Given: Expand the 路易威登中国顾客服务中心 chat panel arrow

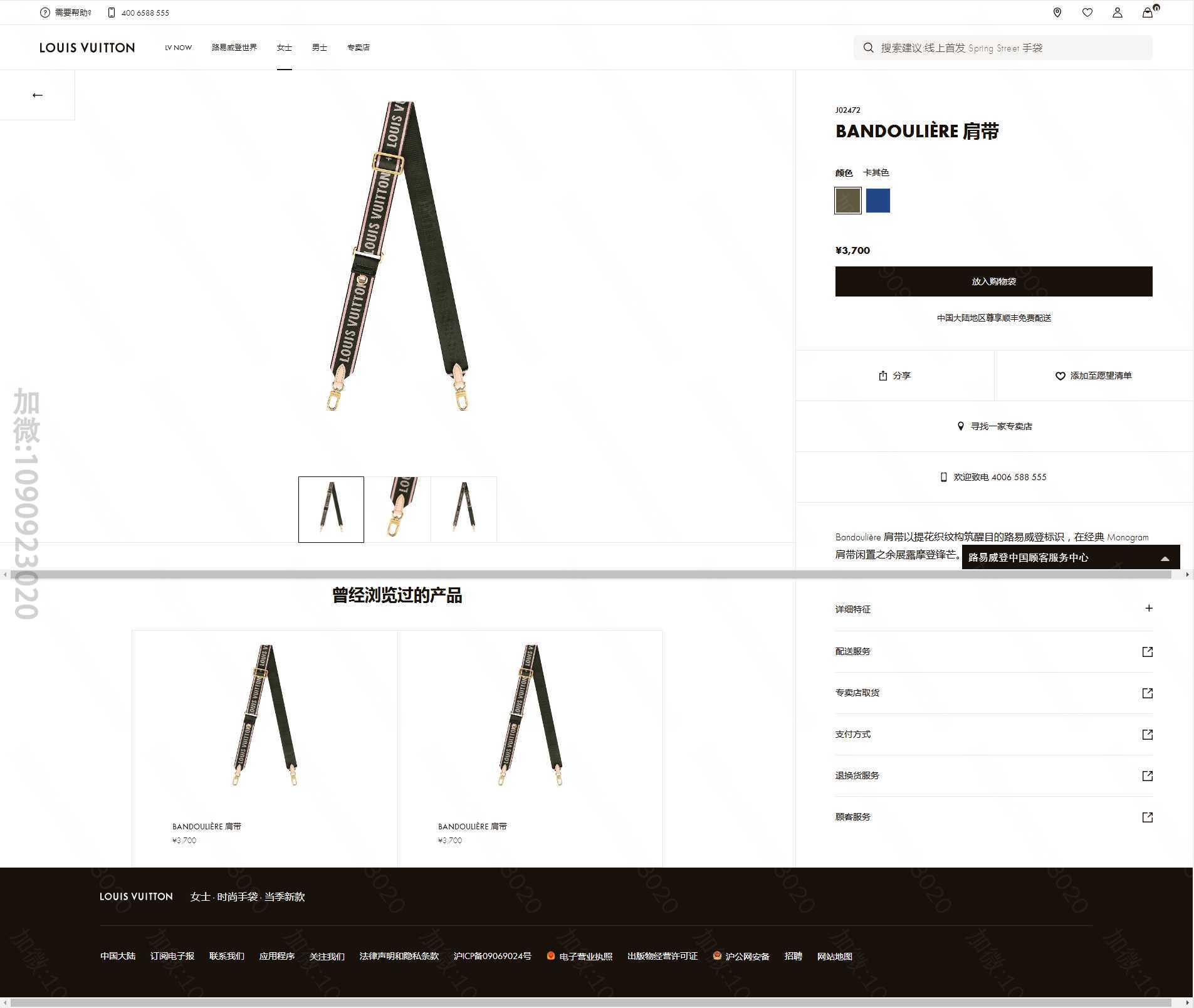Looking at the screenshot, I should pos(1165,559).
